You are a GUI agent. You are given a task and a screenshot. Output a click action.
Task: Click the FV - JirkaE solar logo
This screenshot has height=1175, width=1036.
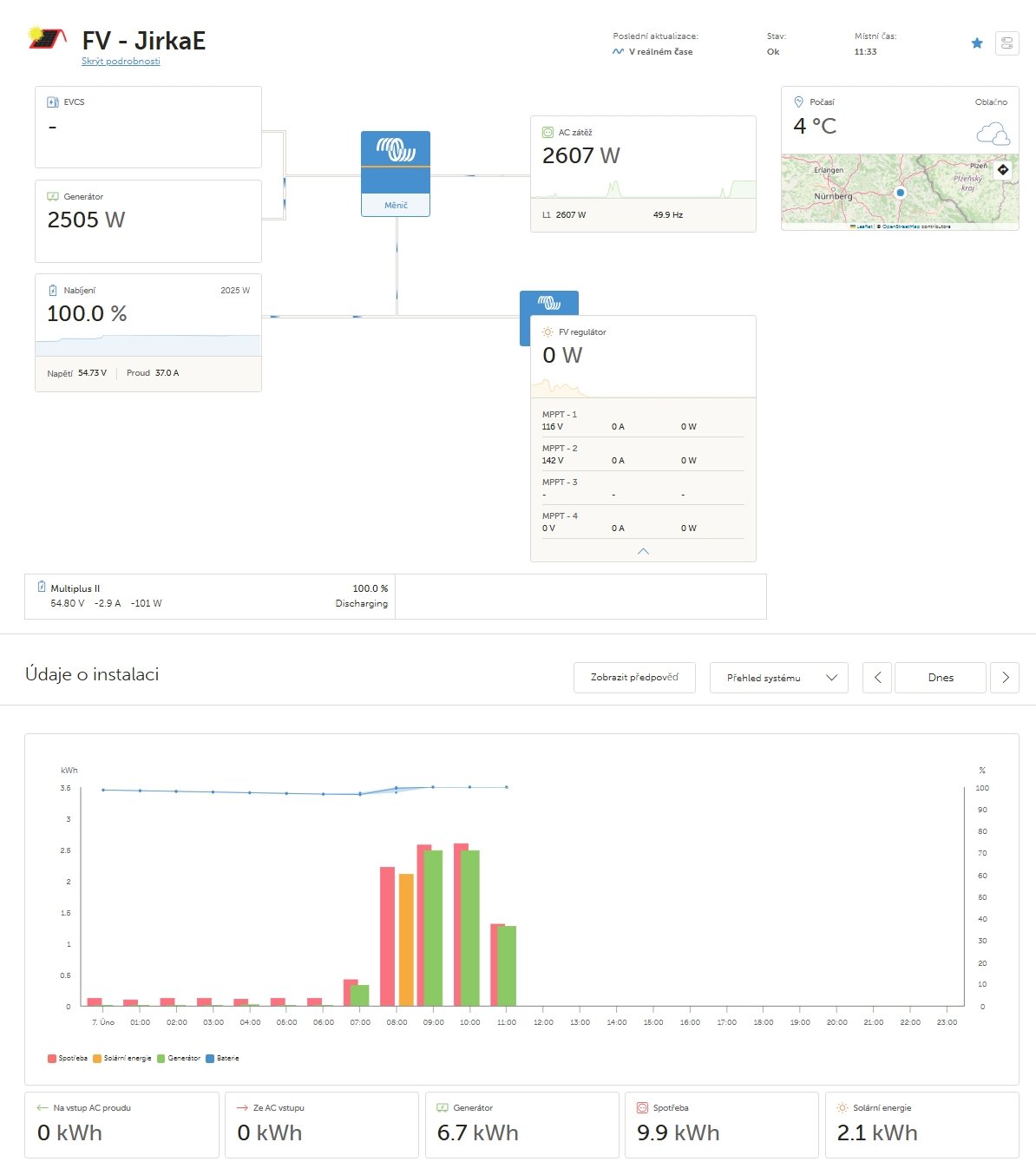[47, 39]
